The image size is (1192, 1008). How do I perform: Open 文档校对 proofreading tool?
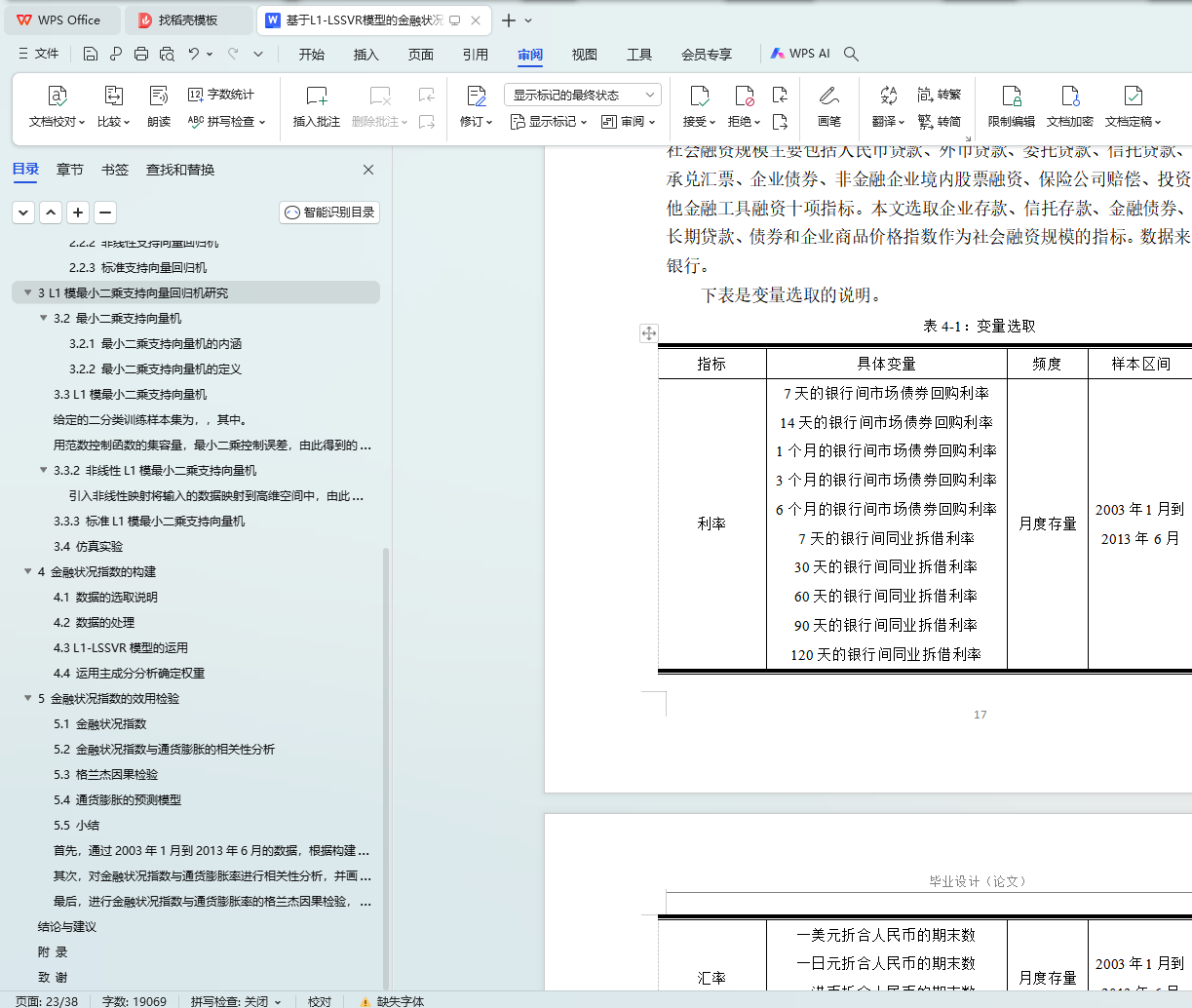coord(58,107)
